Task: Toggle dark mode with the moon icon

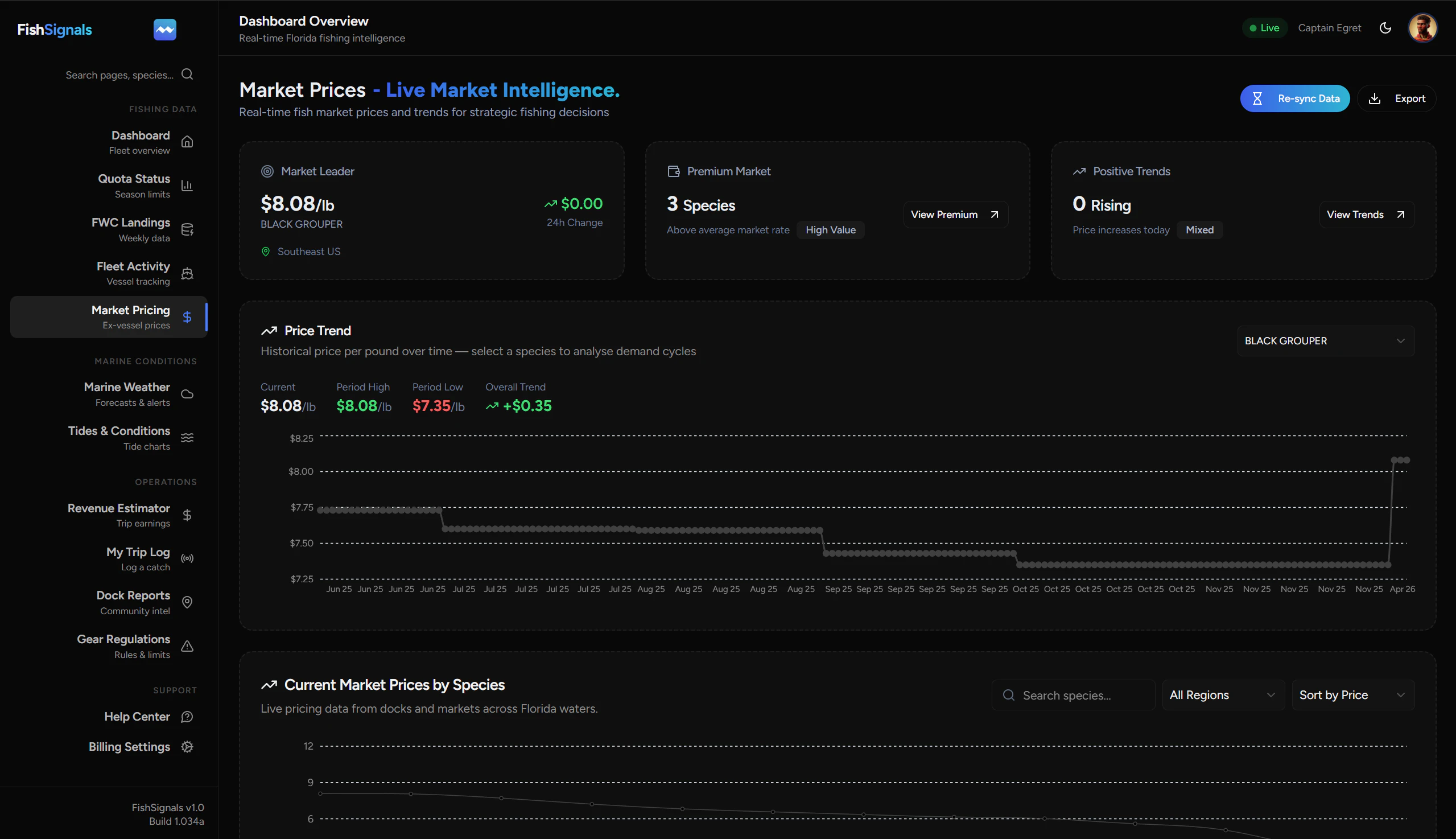Action: [x=1386, y=28]
